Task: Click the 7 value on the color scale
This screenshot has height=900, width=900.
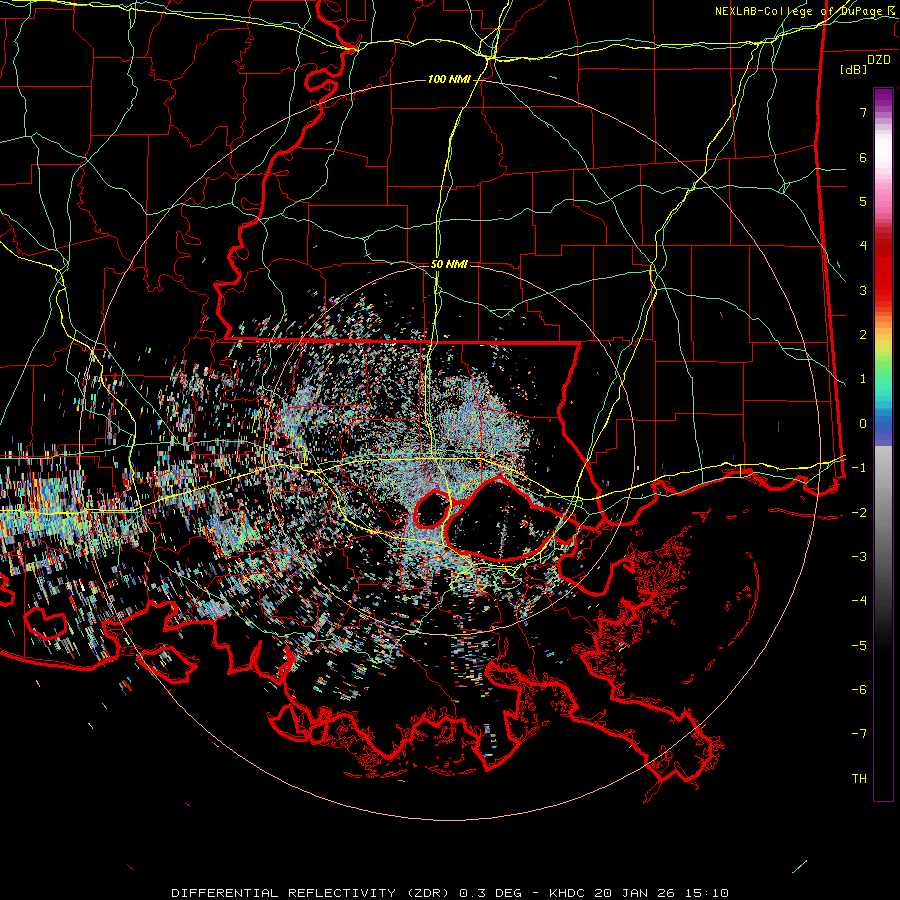Action: coord(863,112)
